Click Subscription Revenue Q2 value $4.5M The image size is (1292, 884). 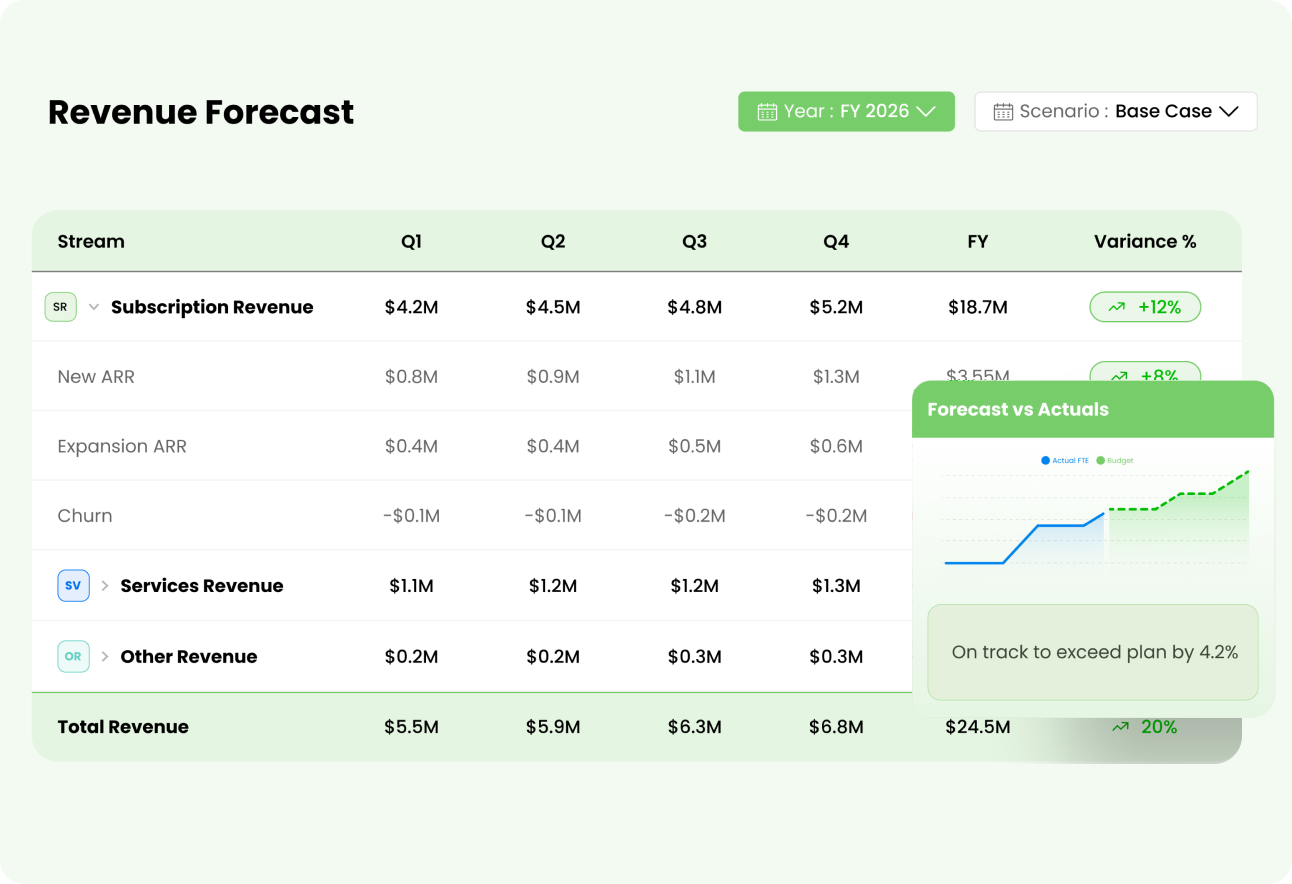tap(553, 307)
